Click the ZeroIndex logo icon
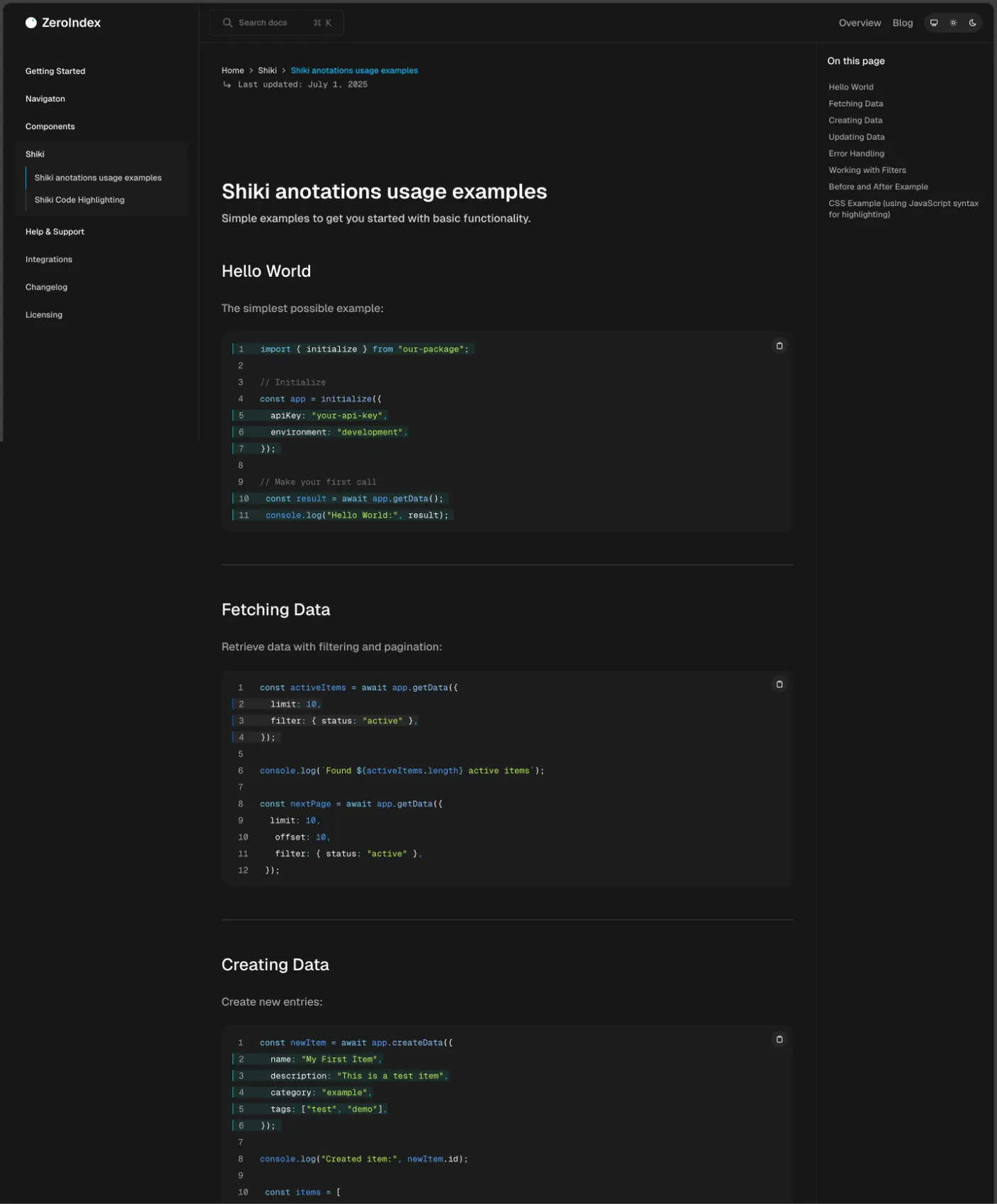Image resolution: width=997 pixels, height=1204 pixels. click(31, 23)
